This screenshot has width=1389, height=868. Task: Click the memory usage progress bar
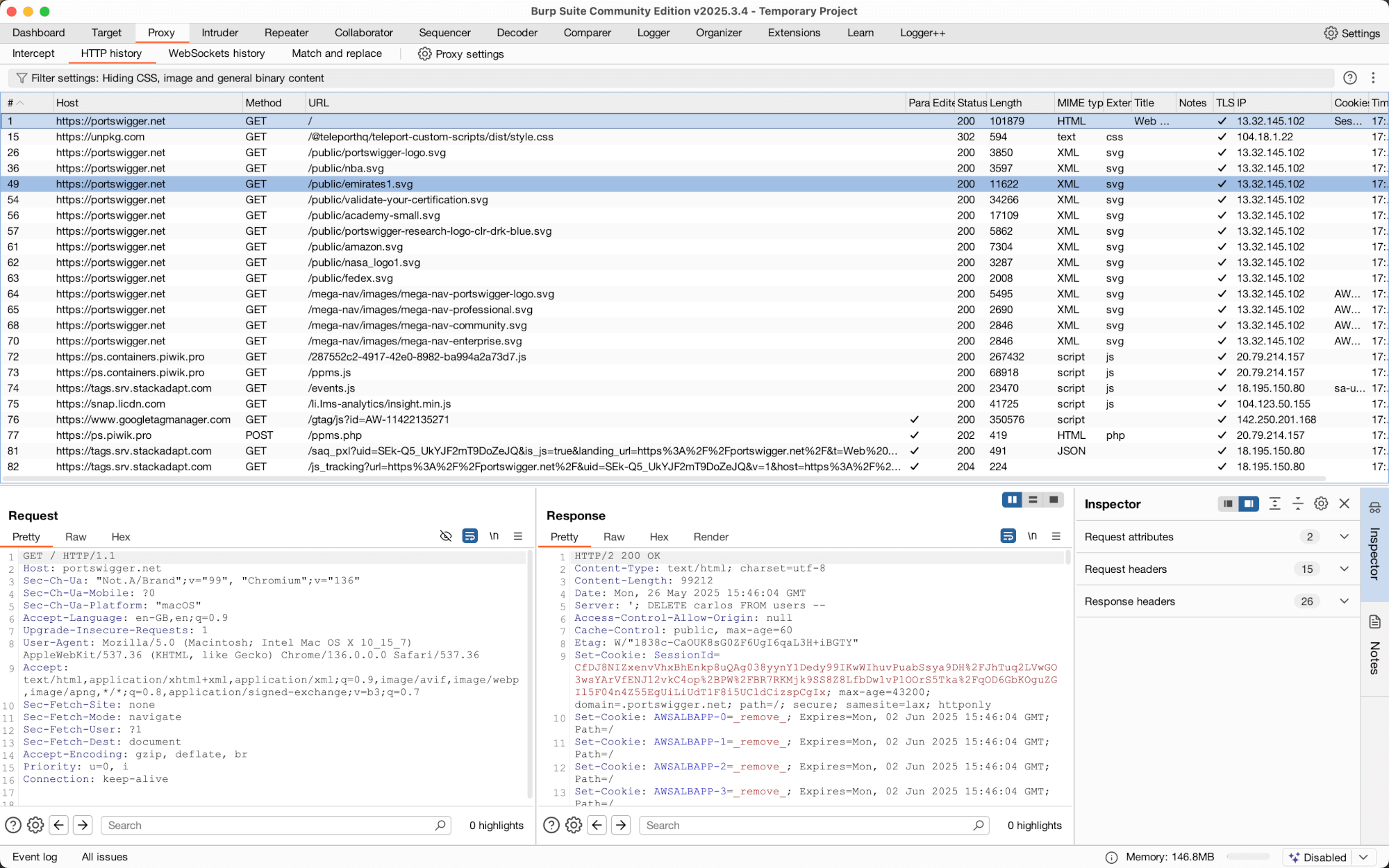(x=1248, y=857)
